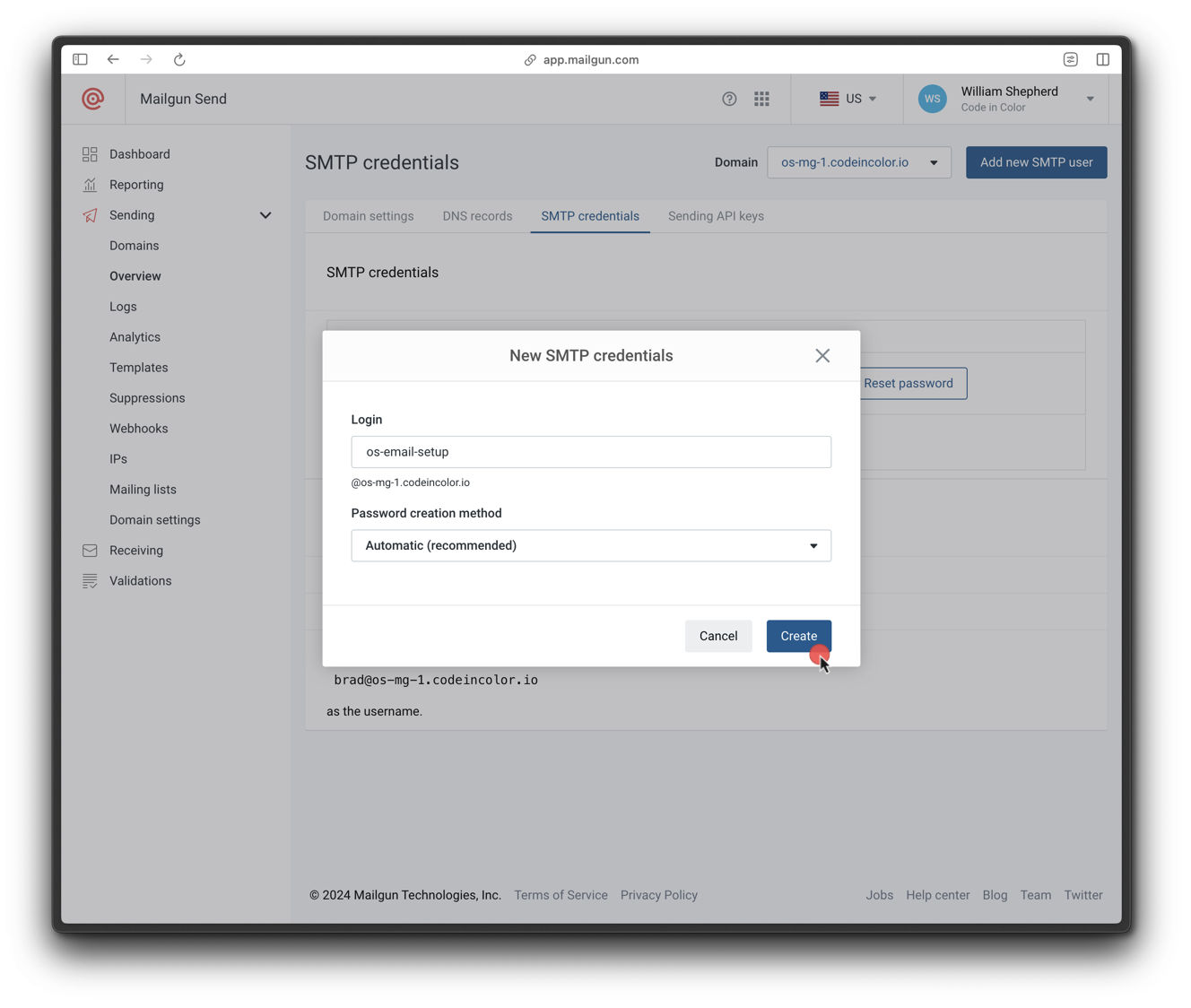This screenshot has height=1008, width=1191.
Task: Expand the William Shepherd account menu
Action: click(1090, 99)
